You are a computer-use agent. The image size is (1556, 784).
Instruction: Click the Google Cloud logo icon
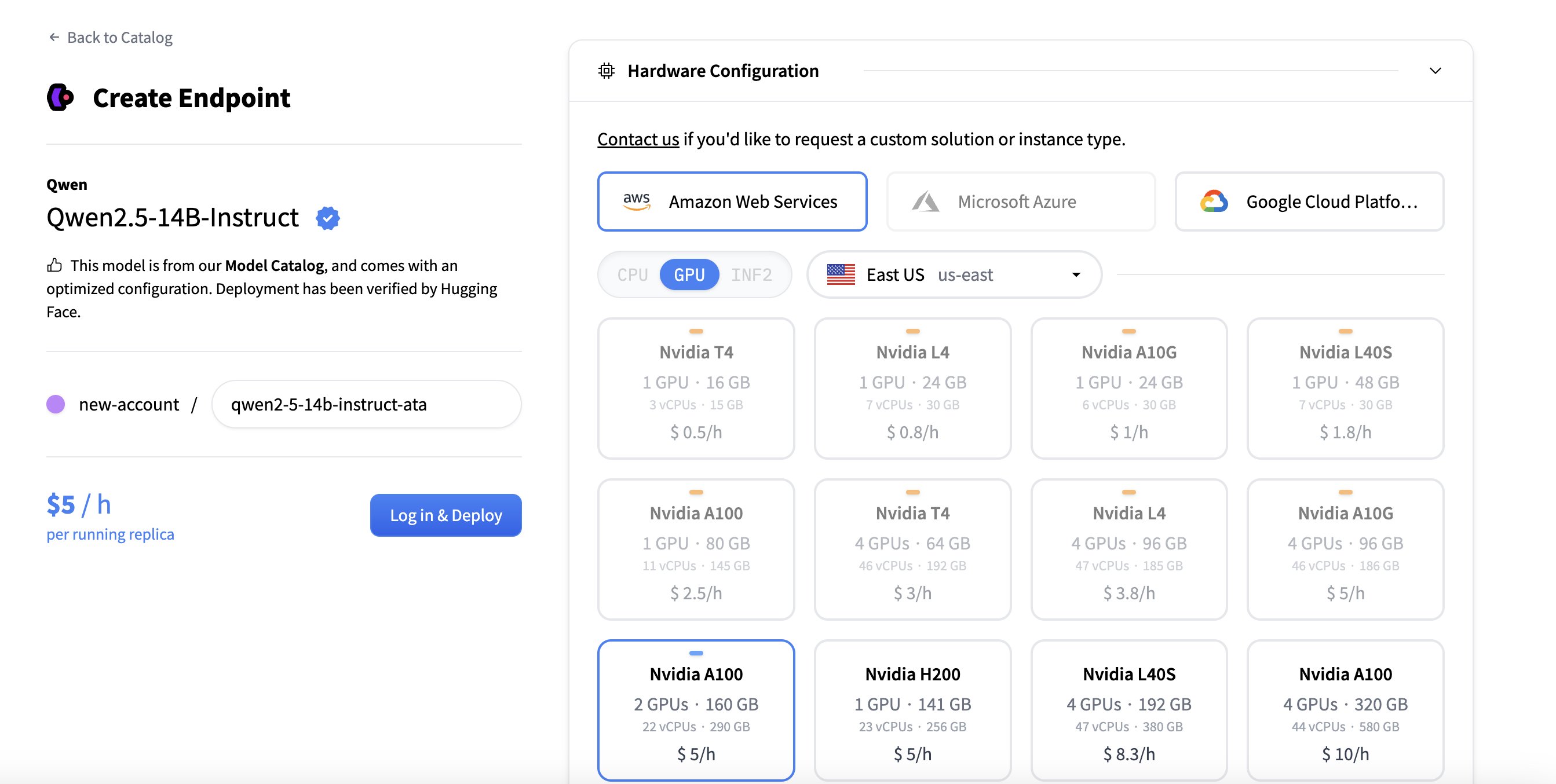[1214, 202]
